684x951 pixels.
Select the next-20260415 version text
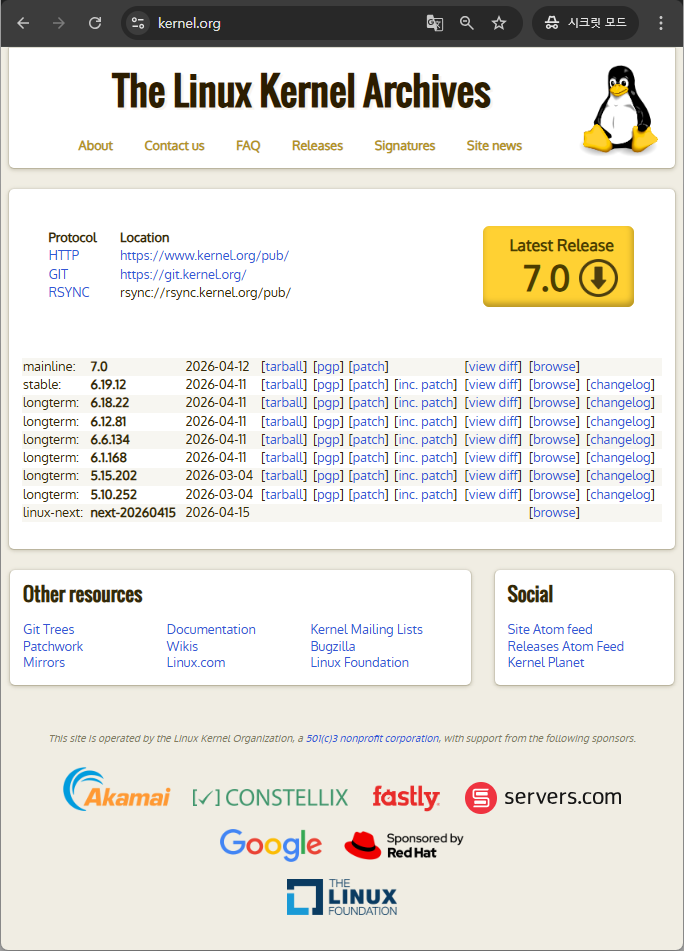(133, 512)
